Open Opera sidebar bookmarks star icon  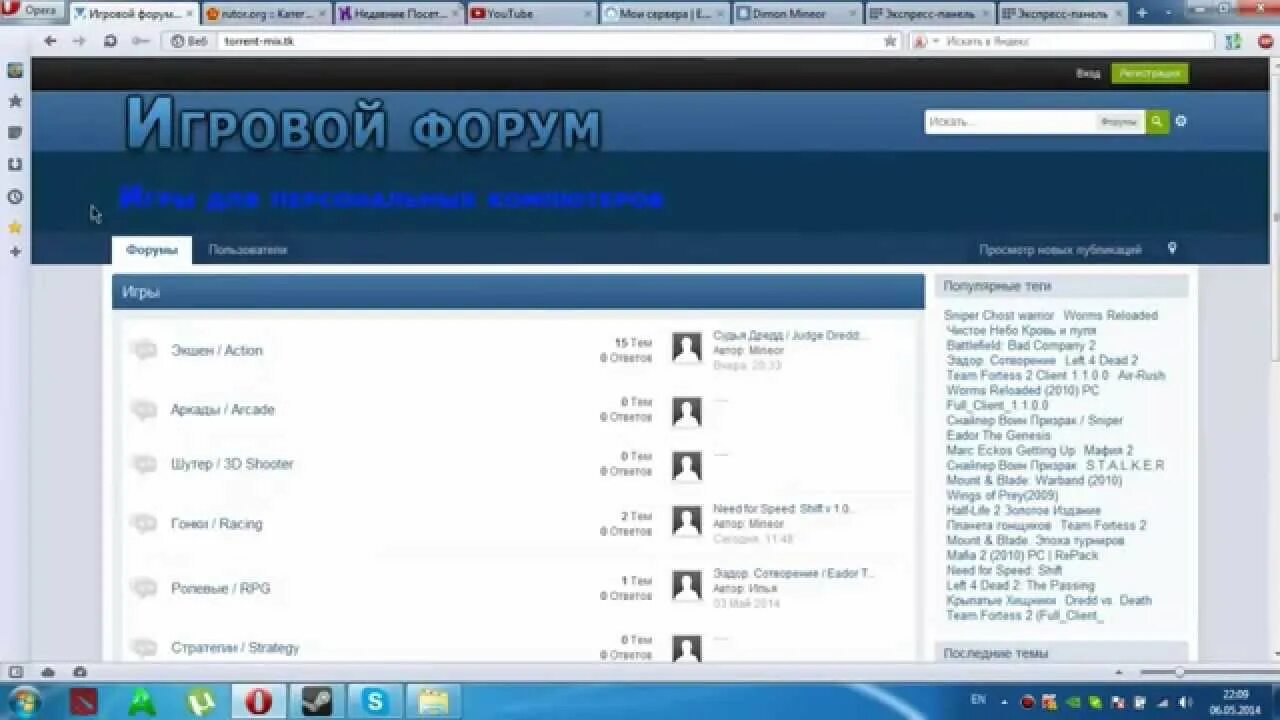coord(15,101)
